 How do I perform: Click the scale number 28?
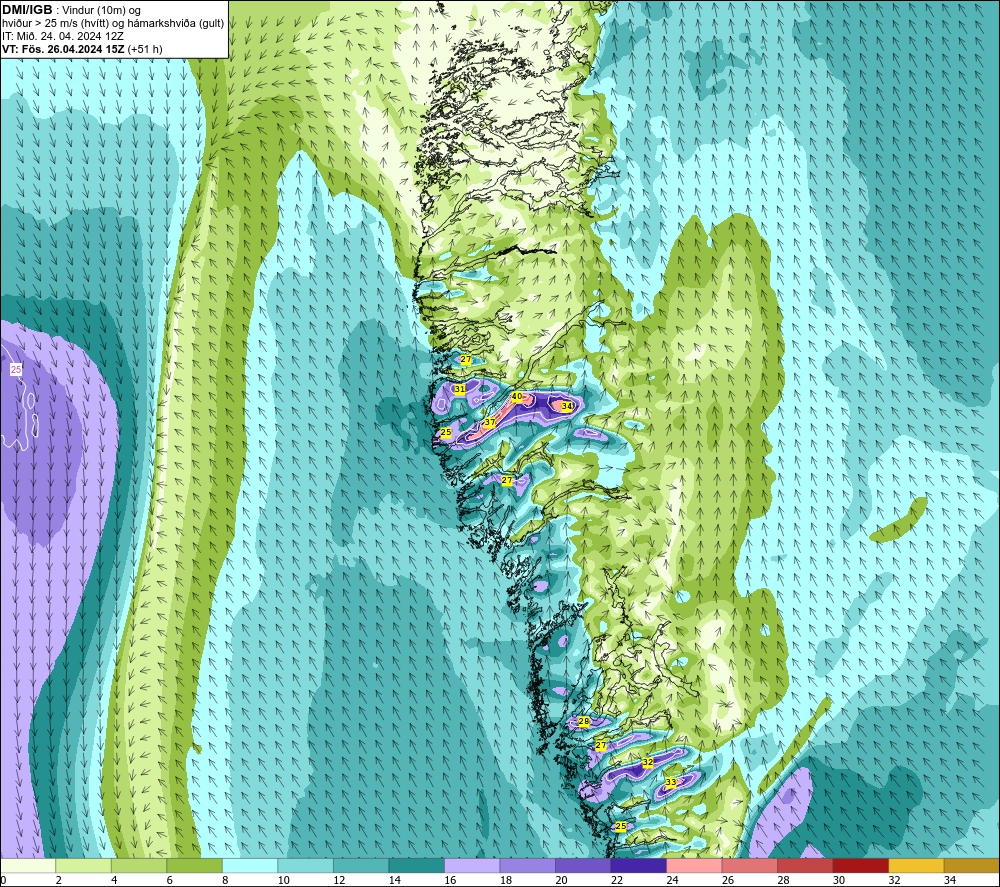point(783,880)
